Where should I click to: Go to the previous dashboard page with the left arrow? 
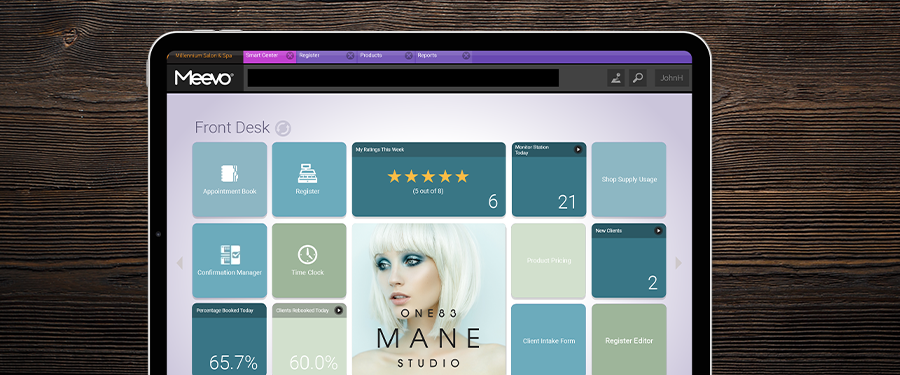click(180, 263)
